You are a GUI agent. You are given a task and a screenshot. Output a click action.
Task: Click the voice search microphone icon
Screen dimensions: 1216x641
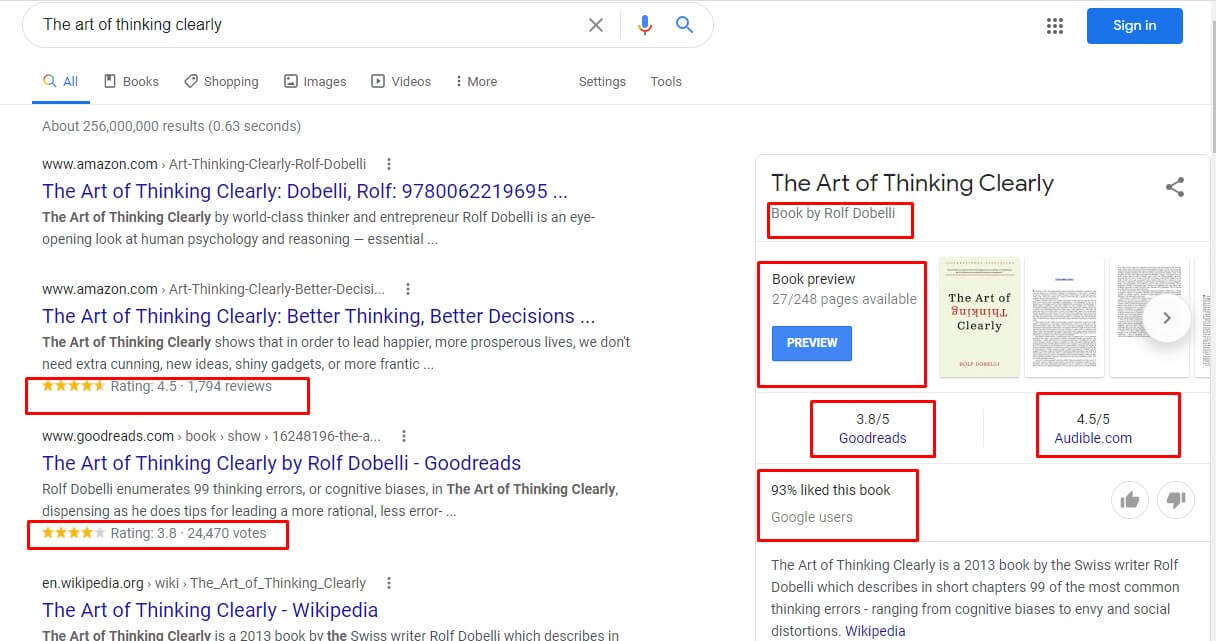click(645, 25)
